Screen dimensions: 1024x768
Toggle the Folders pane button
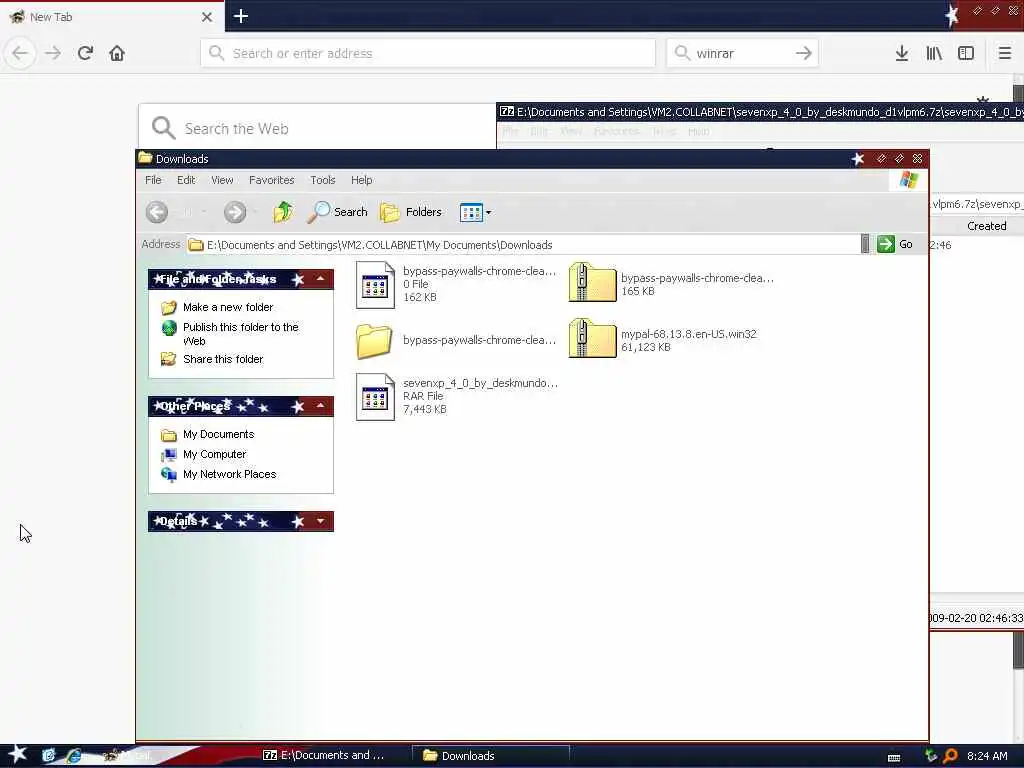point(411,212)
